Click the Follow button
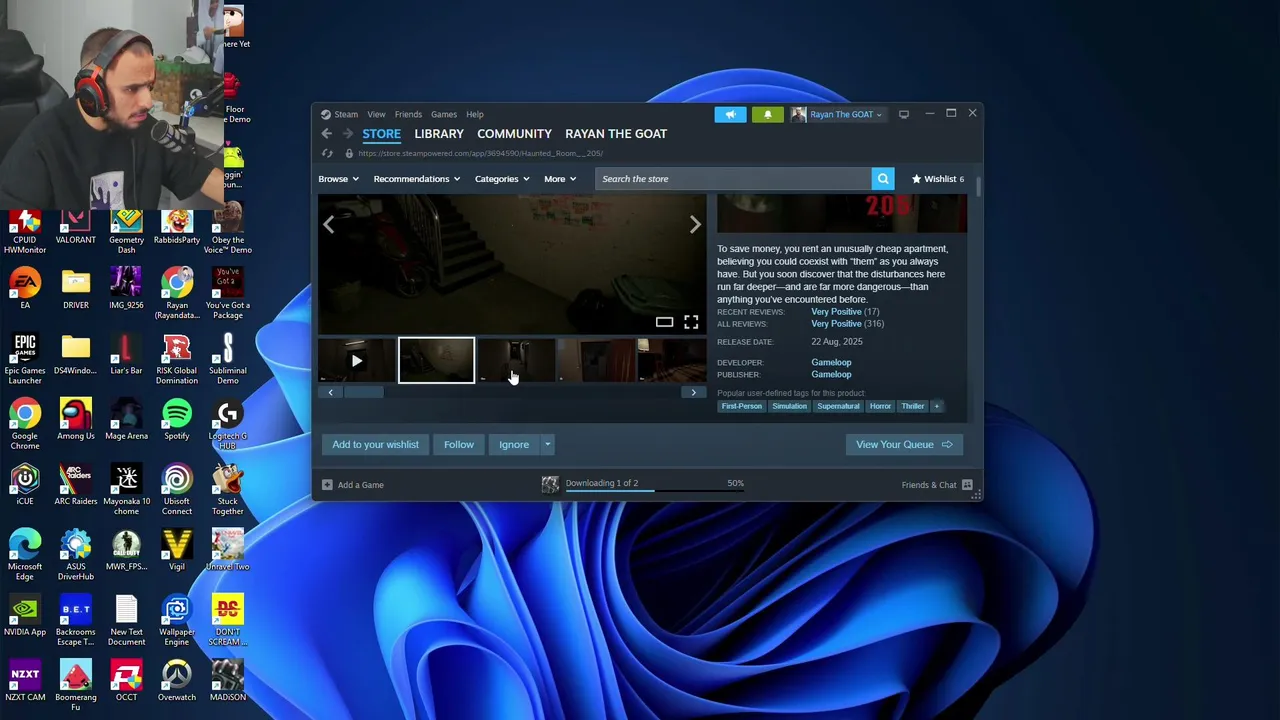This screenshot has height=720, width=1280. 459,445
